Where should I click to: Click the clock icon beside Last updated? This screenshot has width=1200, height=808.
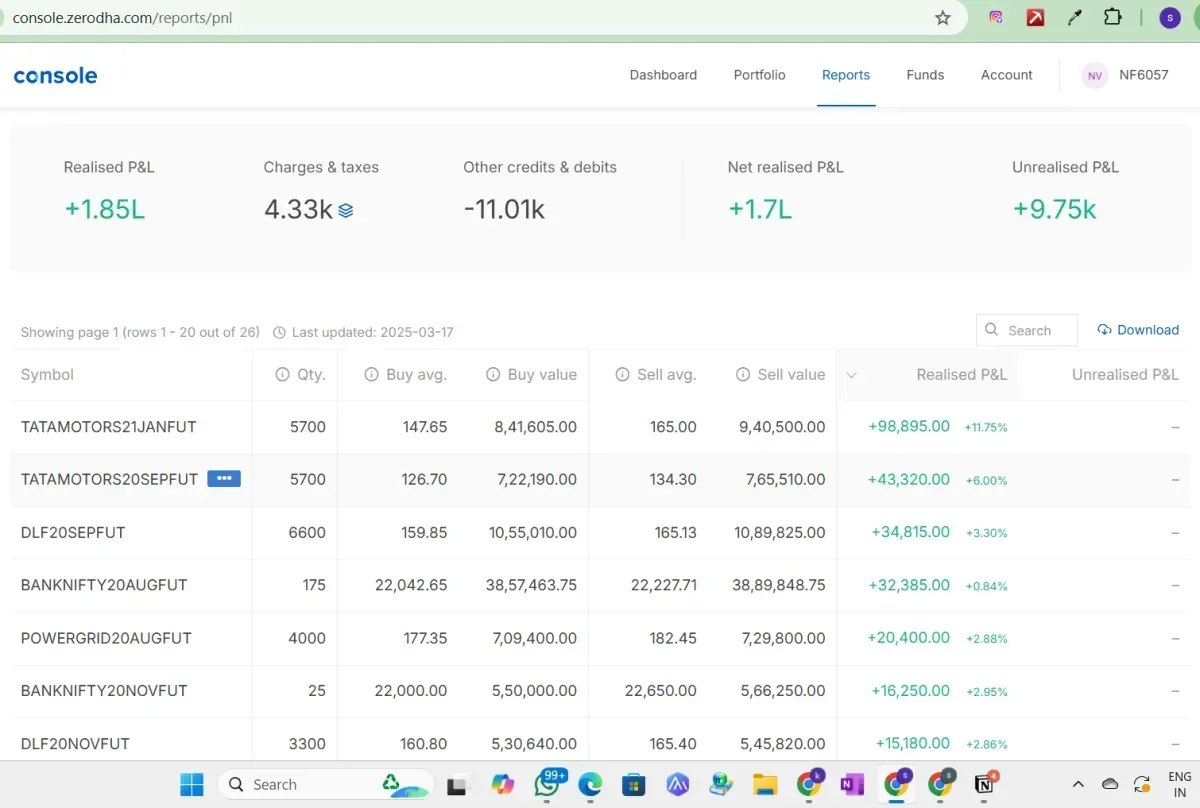coord(279,332)
